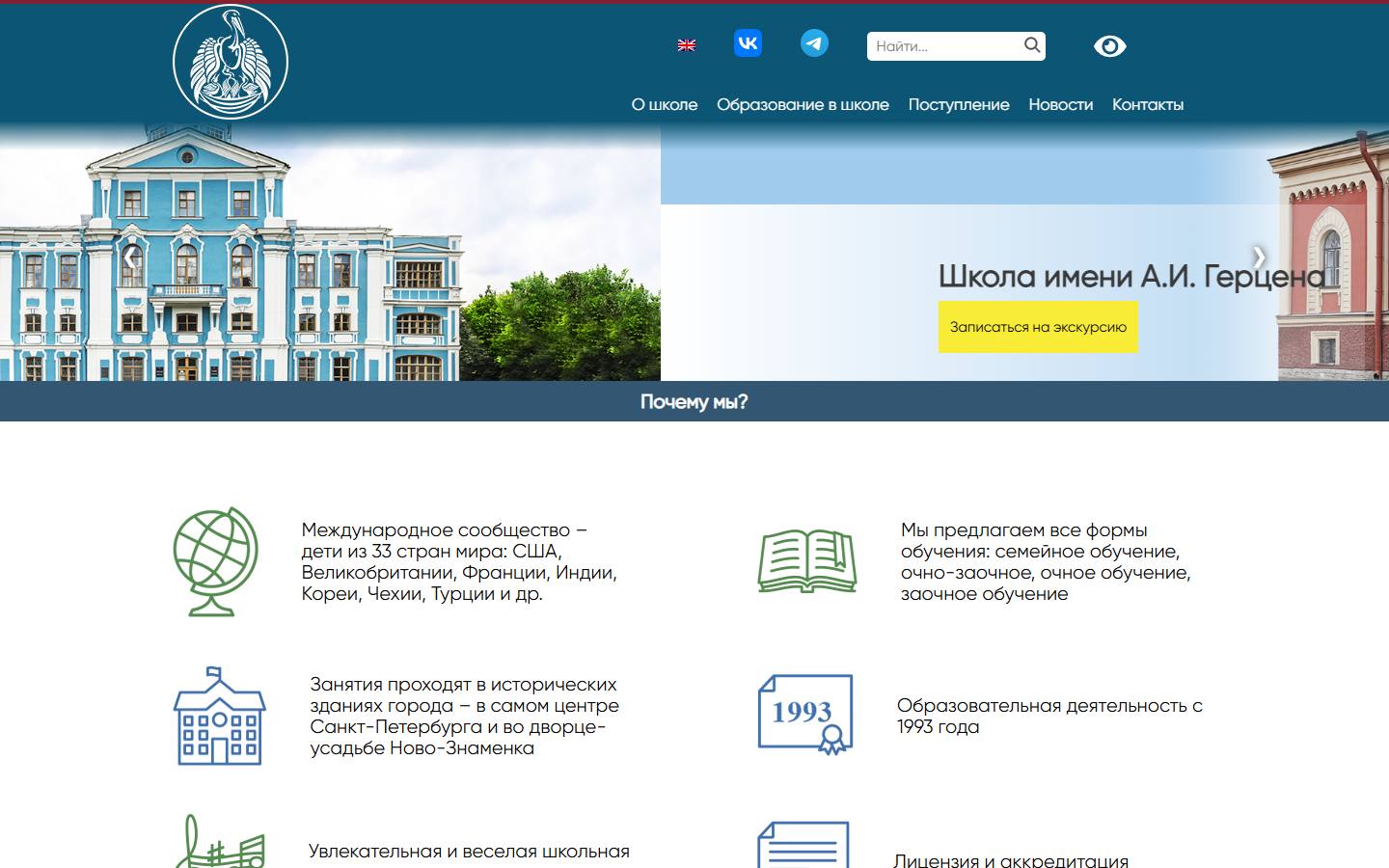Click 'Образовательная деятельность с 1993 года' text

click(1049, 716)
